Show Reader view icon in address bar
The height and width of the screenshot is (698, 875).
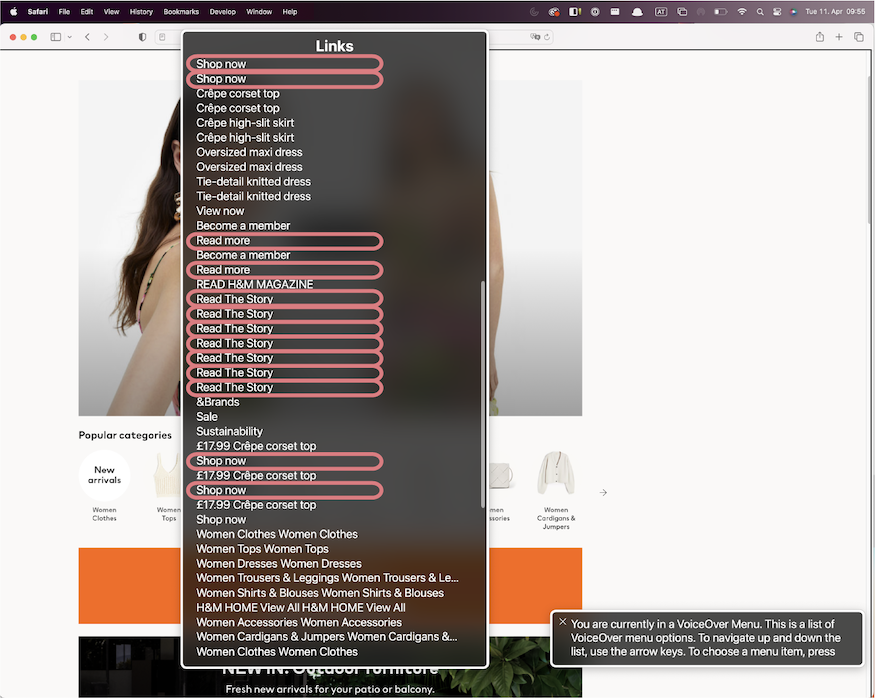click(162, 37)
